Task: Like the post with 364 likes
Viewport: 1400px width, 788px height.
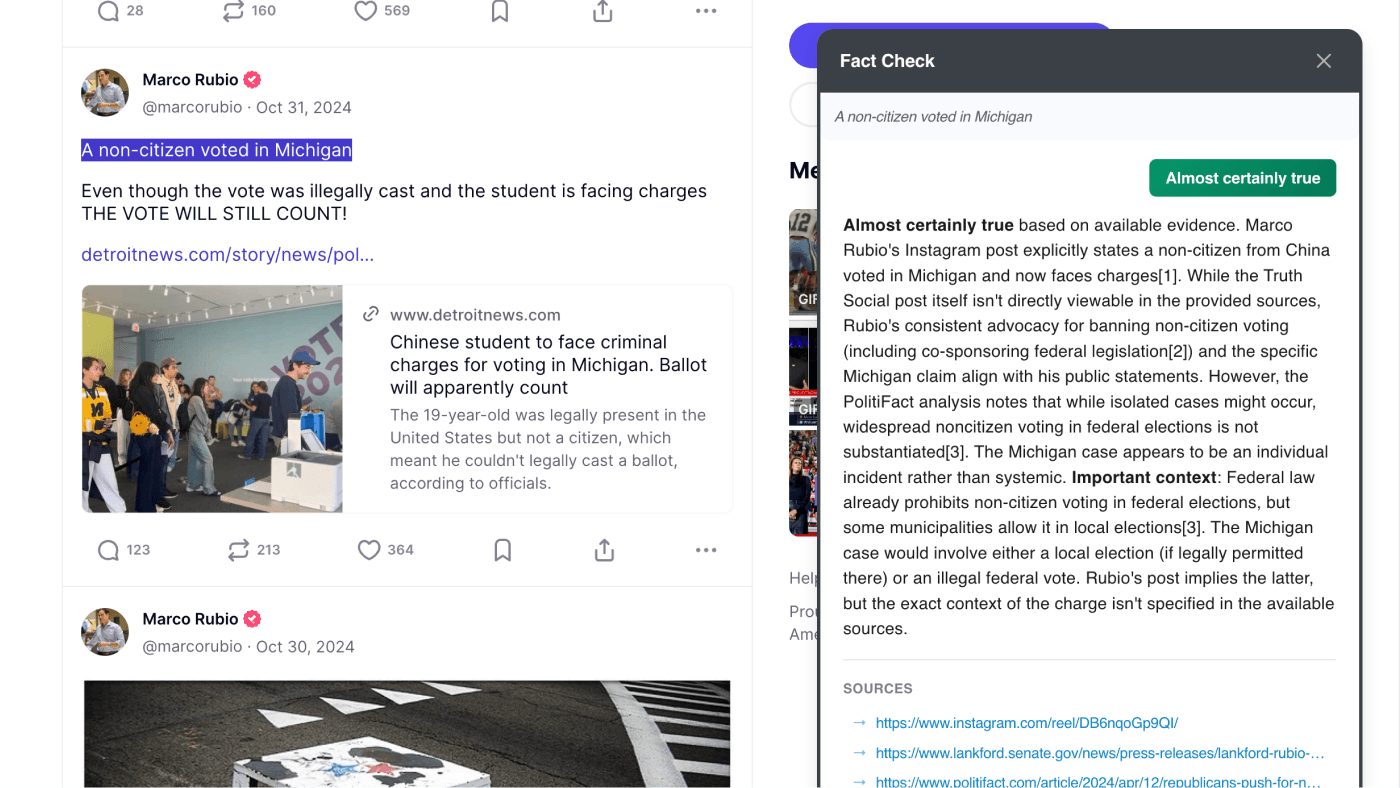Action: [369, 550]
